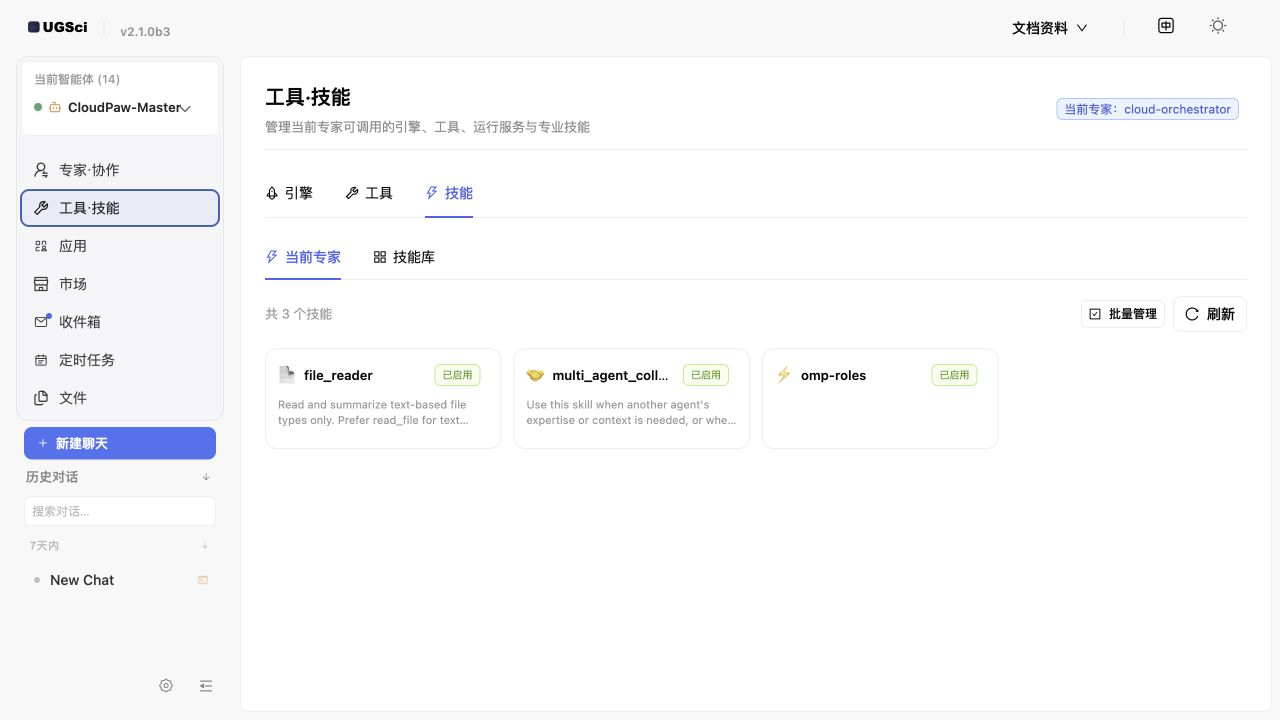
Task: Click 批量管理 to manage skills in bulk
Action: click(1123, 314)
